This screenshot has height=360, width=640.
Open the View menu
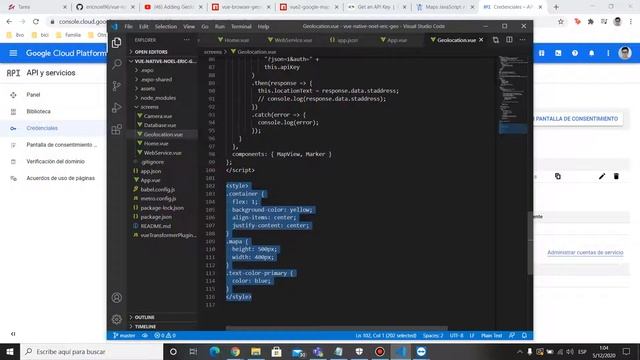tap(189, 27)
